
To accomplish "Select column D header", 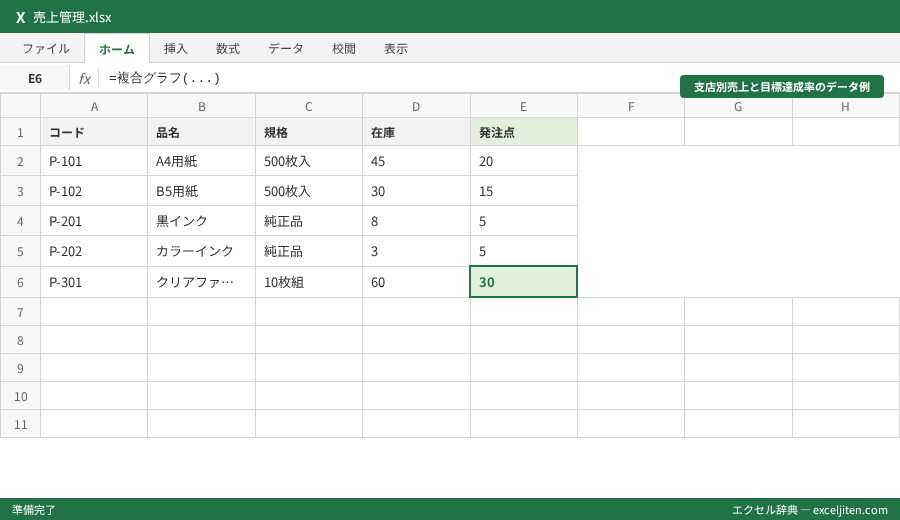I will (416, 106).
